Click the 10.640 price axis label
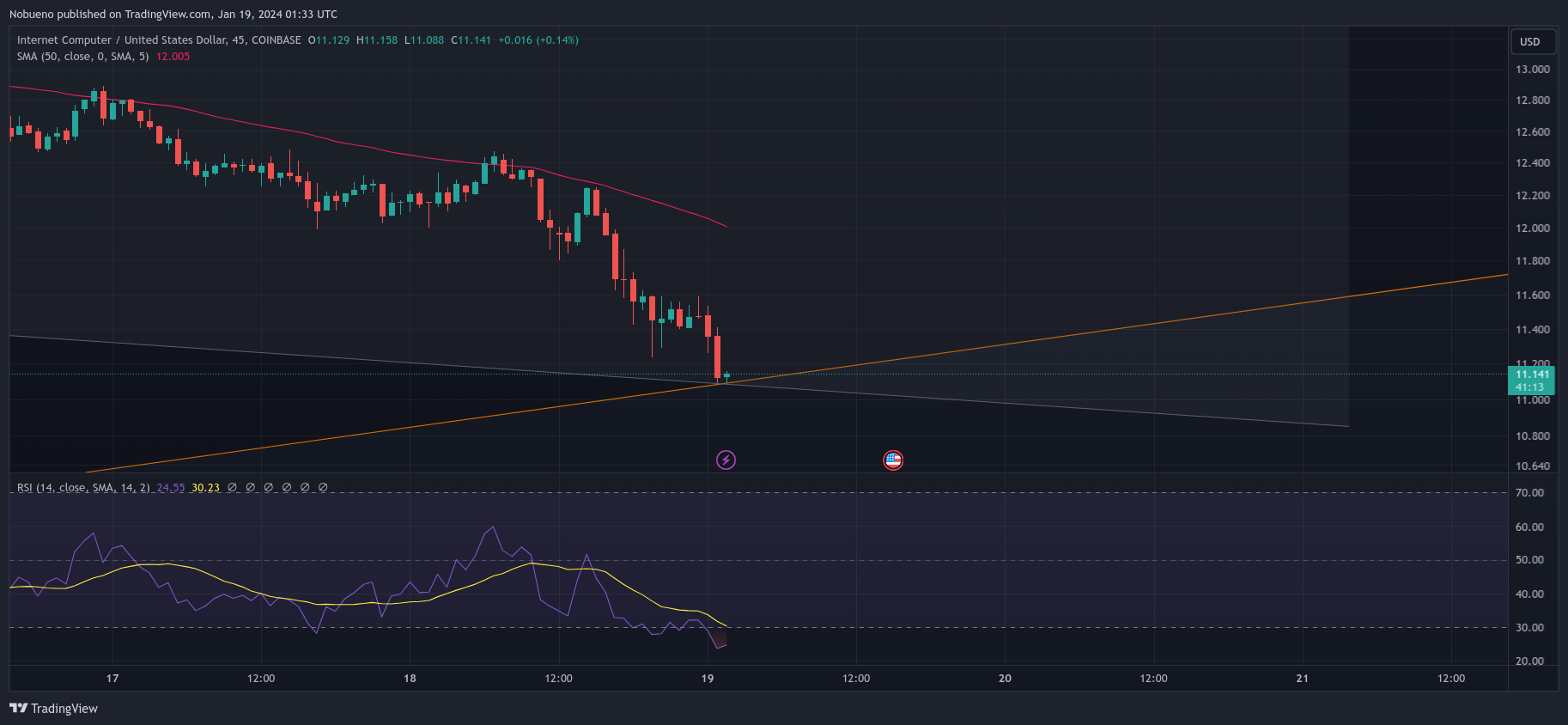Viewport: 1568px width, 725px height. click(1533, 466)
